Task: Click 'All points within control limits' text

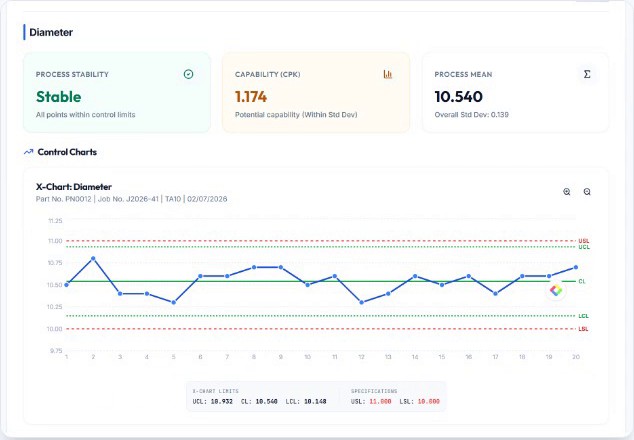Action: 85,115
